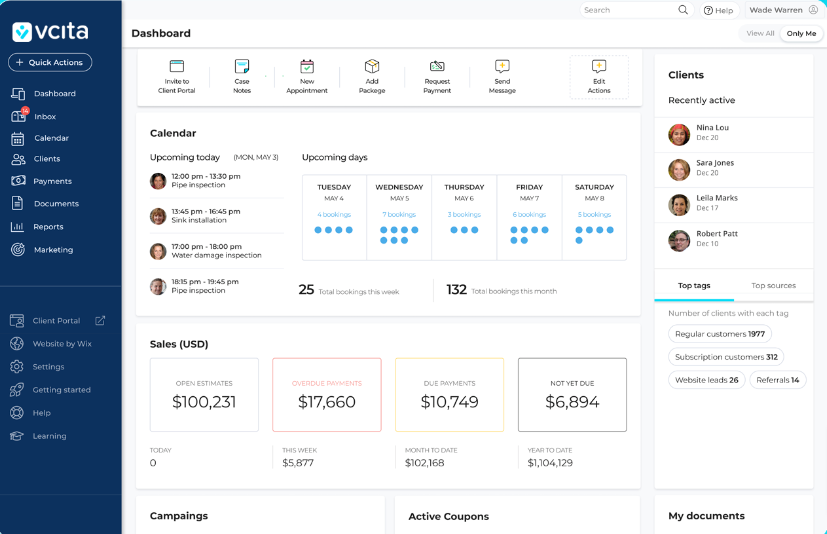
Task: Switch to View All toggle
Action: pyautogui.click(x=760, y=33)
